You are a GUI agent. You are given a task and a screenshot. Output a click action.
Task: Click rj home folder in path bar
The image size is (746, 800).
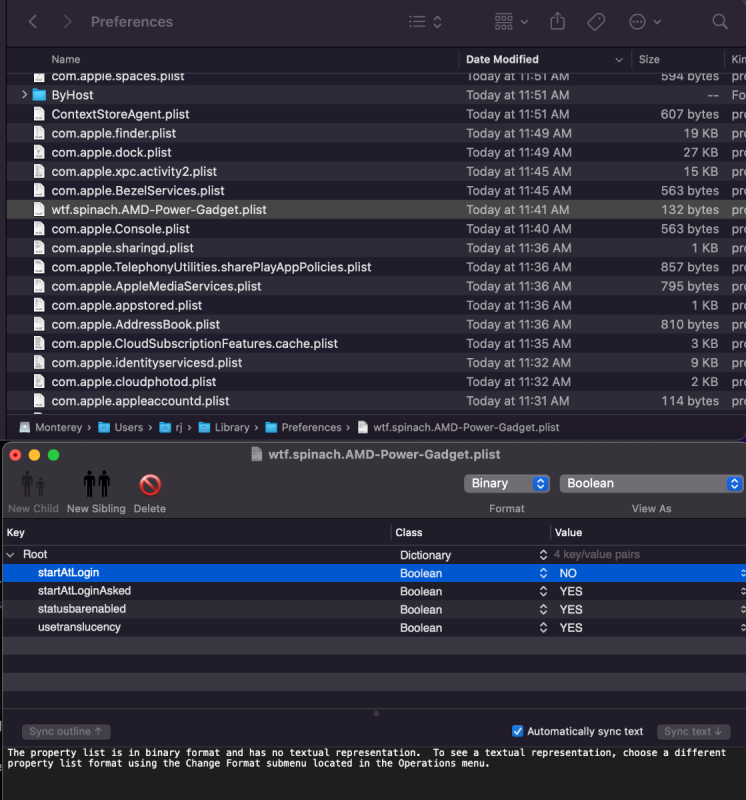point(170,428)
